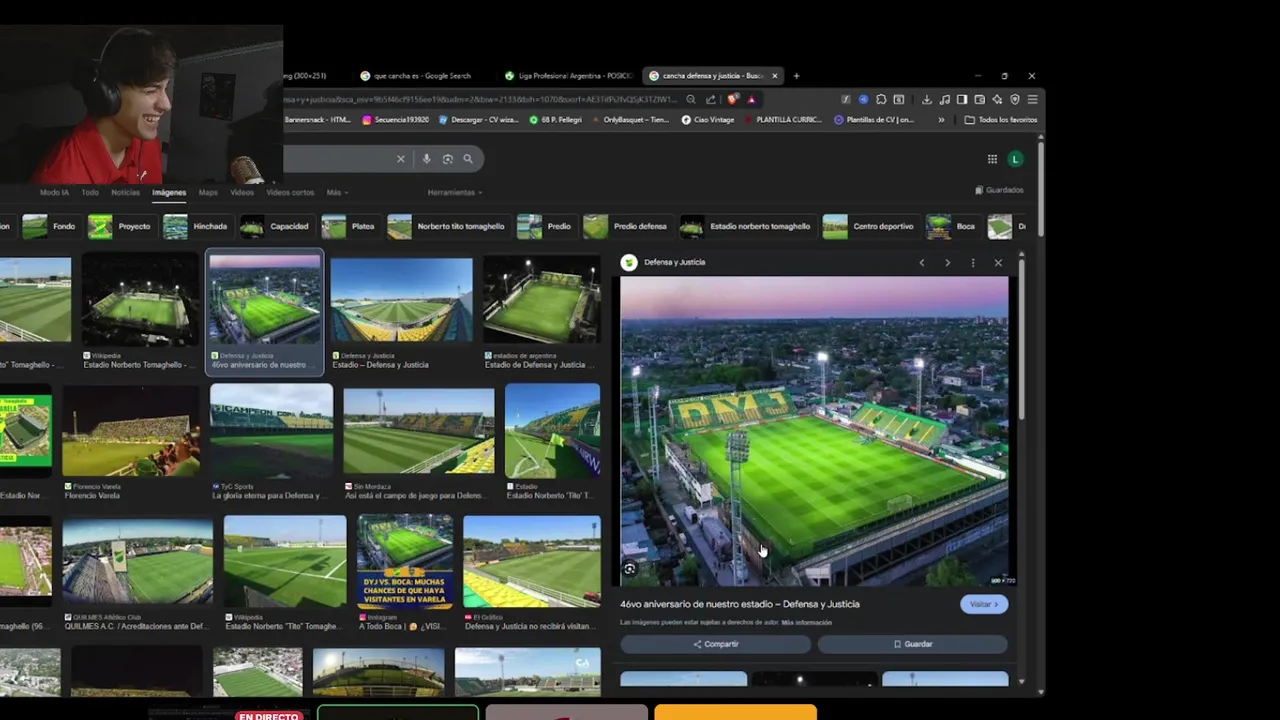Toggle the browser sidebar panel icon
Viewport: 1280px width, 720px height.
tap(962, 99)
